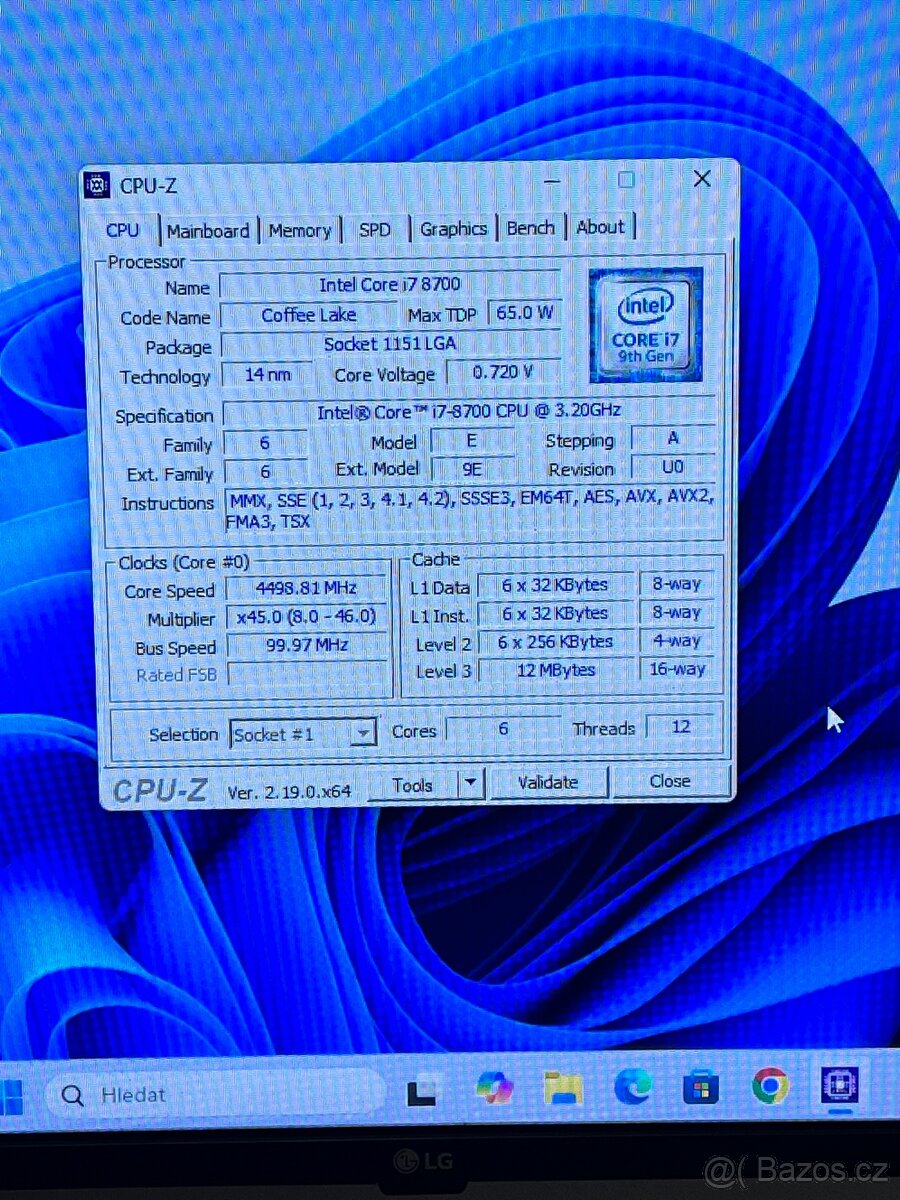Click the Max TDP value 65.0 W

[525, 313]
